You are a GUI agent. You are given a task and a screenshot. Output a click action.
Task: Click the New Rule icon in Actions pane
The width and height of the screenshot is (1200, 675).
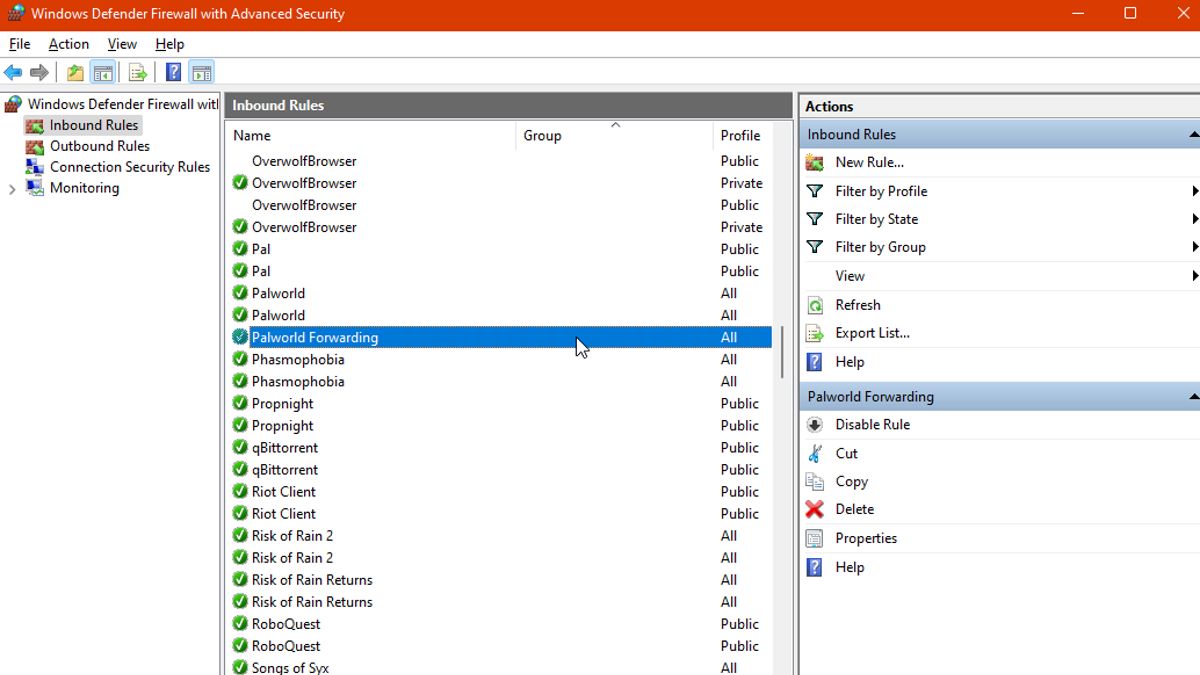(x=816, y=162)
